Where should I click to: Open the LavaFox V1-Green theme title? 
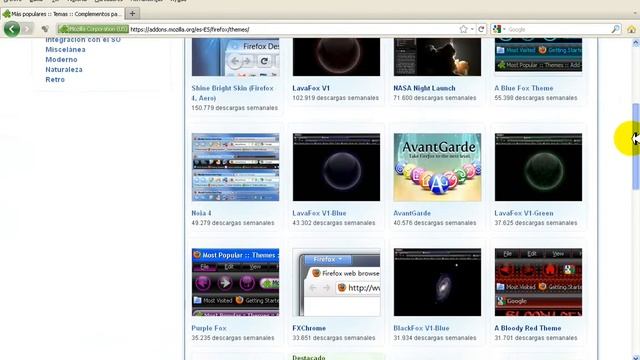pos(524,213)
